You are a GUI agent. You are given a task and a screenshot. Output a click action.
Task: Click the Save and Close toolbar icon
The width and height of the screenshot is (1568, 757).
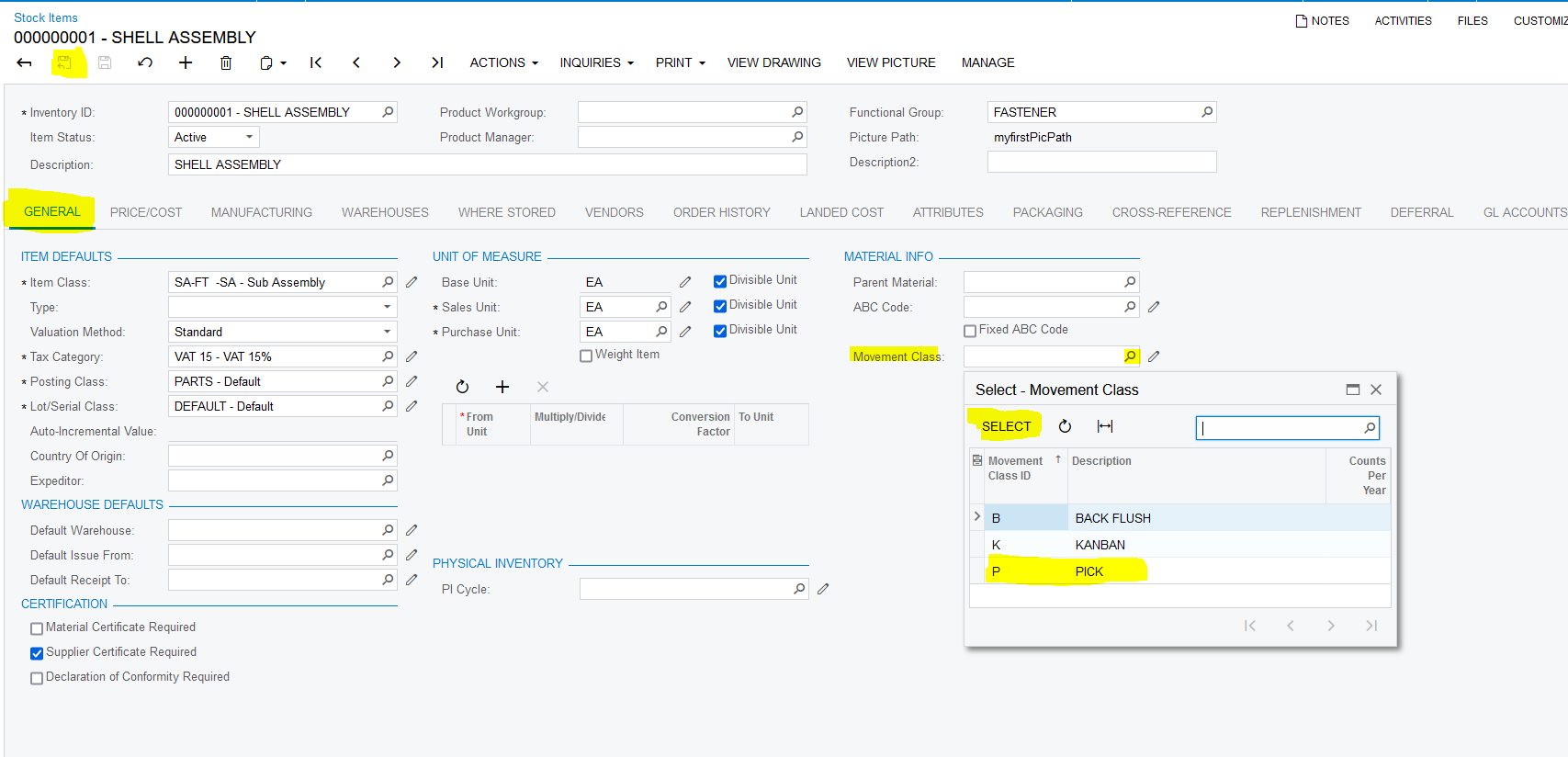(64, 62)
